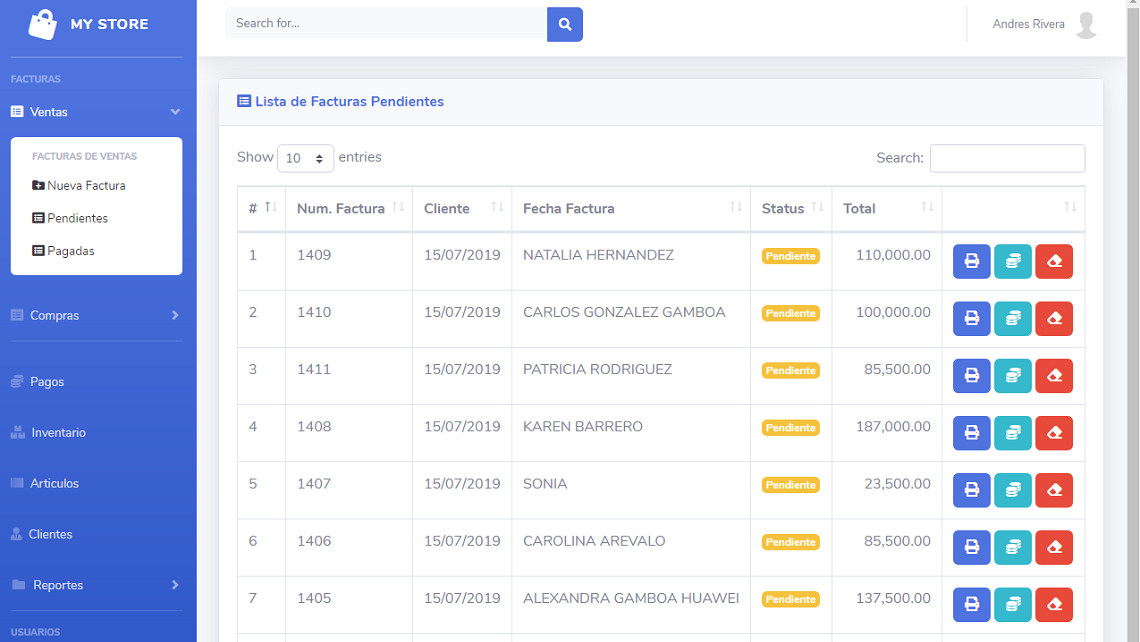Open Nueva Factura from the sales submenu
This screenshot has height=642, width=1140.
pyautogui.click(x=85, y=185)
